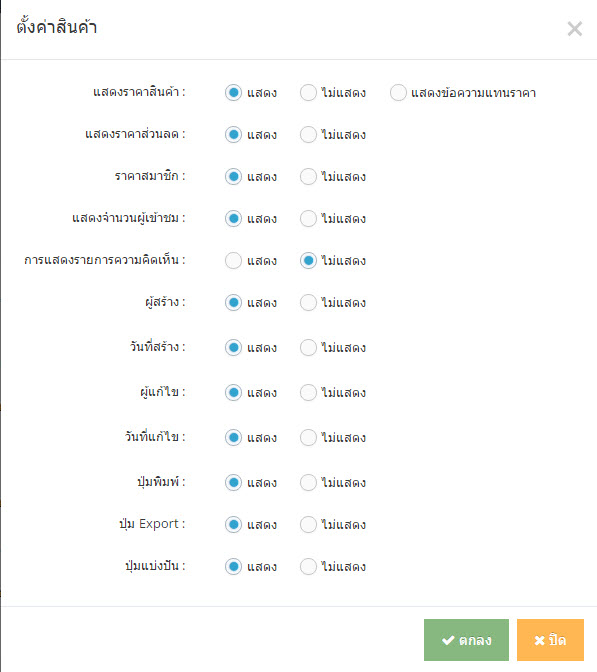
Task: Hide ปุ่มพิมพ์ via ไม่แสดง radio
Action: coord(308,483)
